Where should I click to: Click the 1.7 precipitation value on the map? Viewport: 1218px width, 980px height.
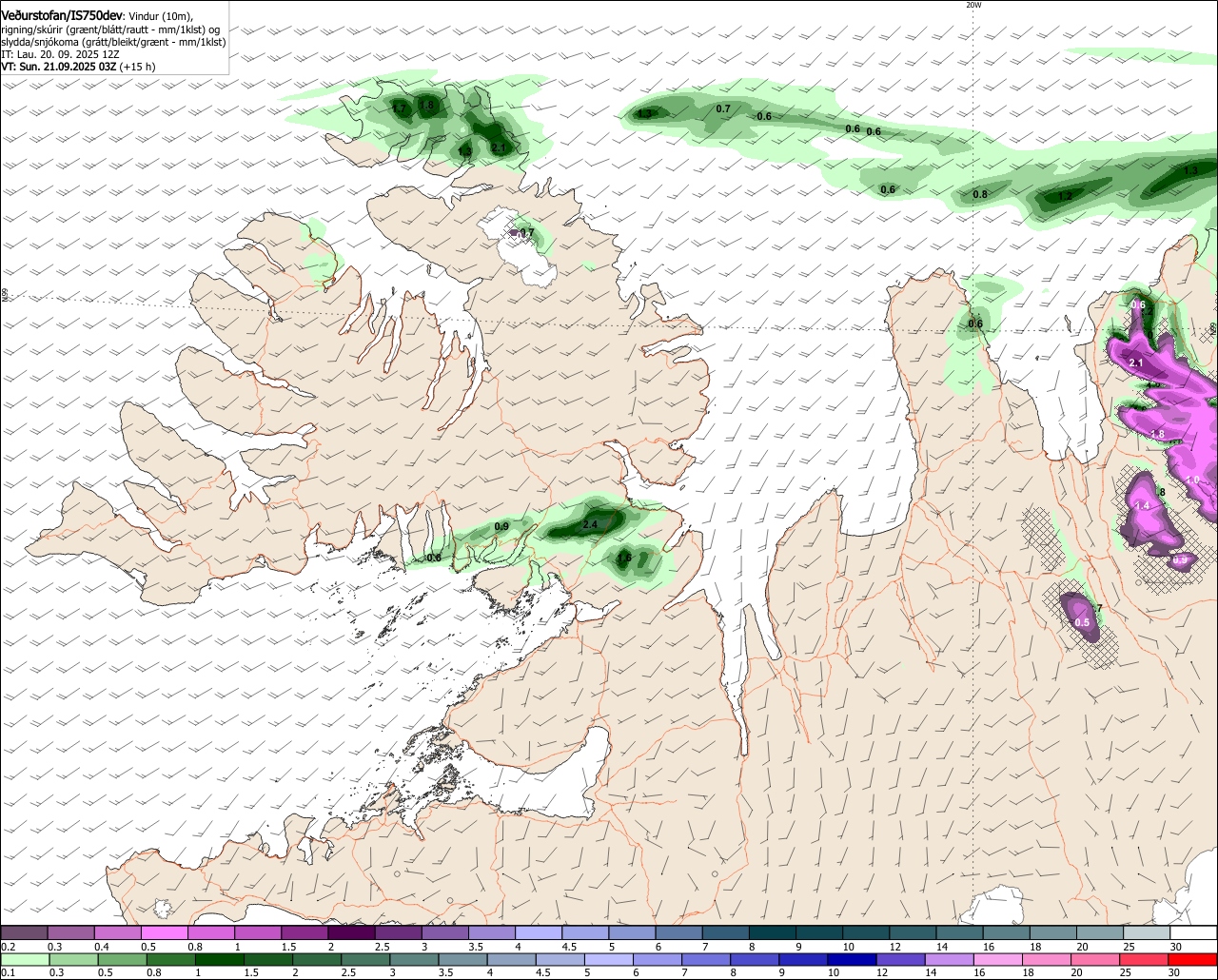pyautogui.click(x=400, y=109)
